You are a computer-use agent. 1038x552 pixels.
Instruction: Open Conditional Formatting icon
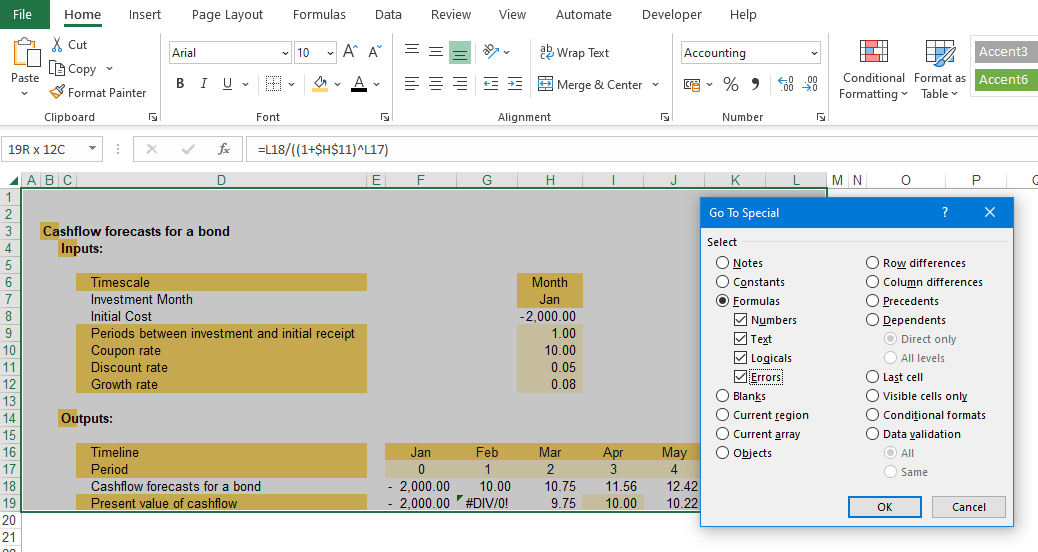(873, 52)
